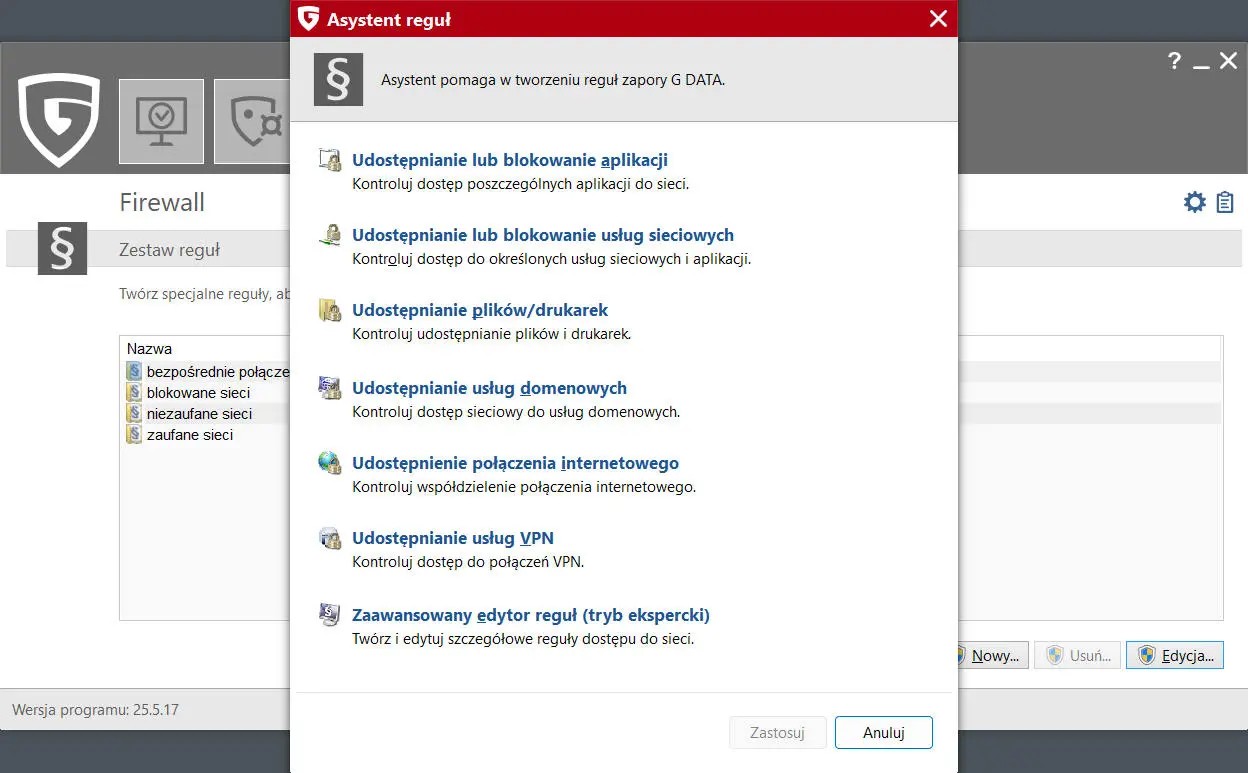The height and width of the screenshot is (773, 1248).
Task: Cancel the wizard with 'Anuluj'
Action: point(883,732)
